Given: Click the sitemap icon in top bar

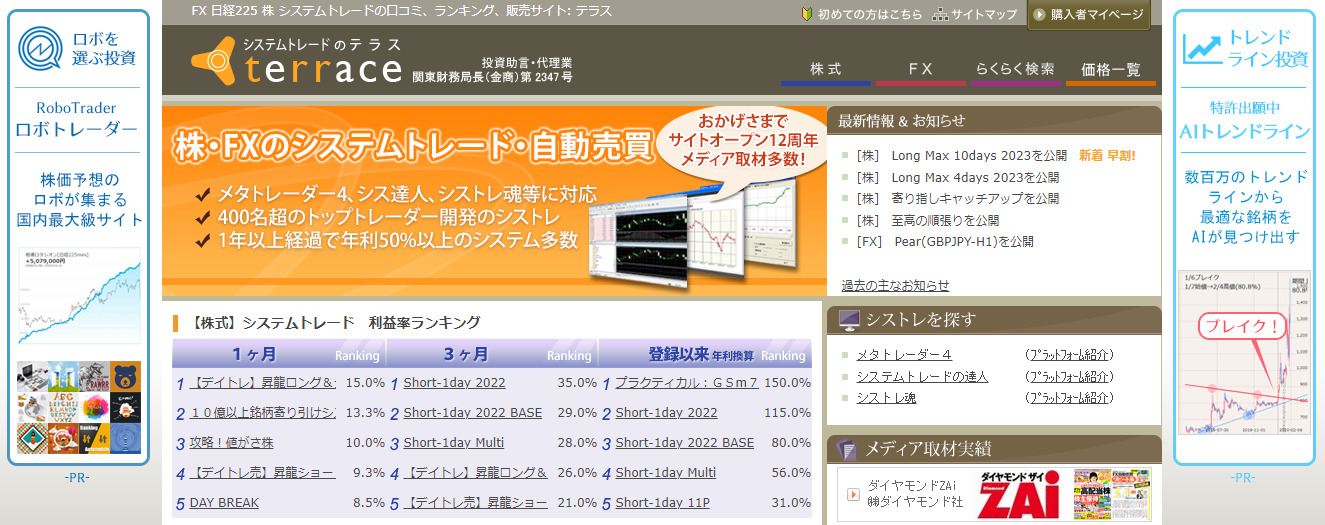Looking at the screenshot, I should click(x=940, y=14).
